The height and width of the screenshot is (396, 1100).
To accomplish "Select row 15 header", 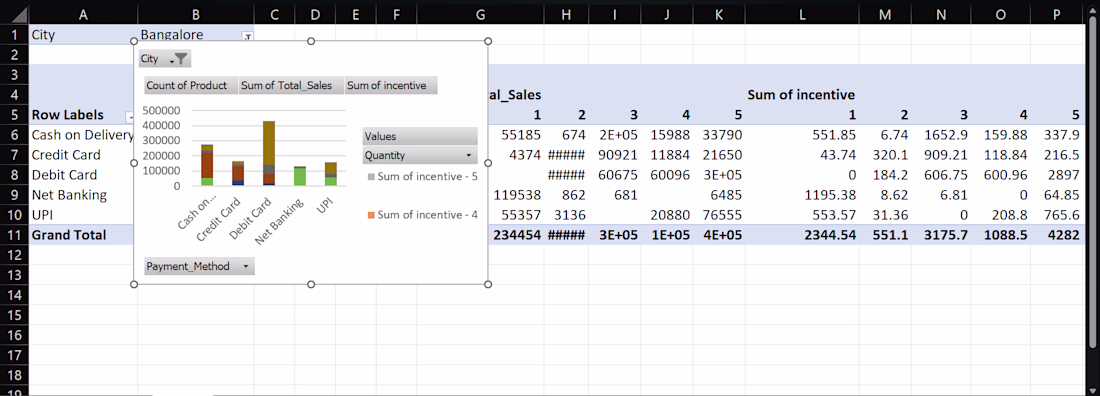I will 14,315.
